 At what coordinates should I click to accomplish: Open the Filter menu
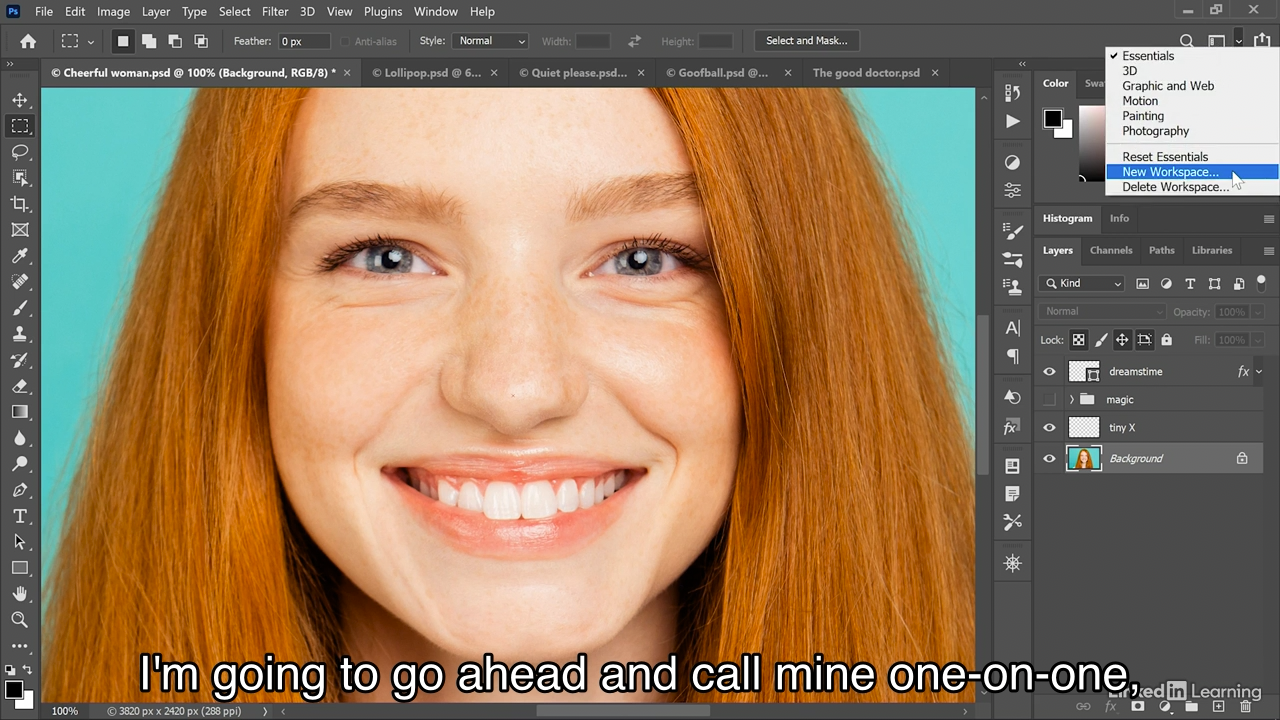click(x=275, y=12)
